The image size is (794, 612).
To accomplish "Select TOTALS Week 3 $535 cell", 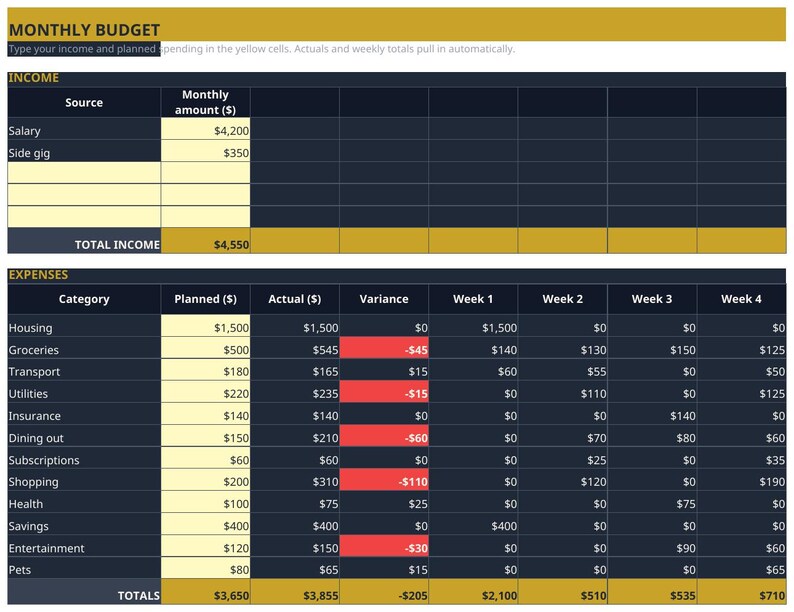I will tap(652, 592).
